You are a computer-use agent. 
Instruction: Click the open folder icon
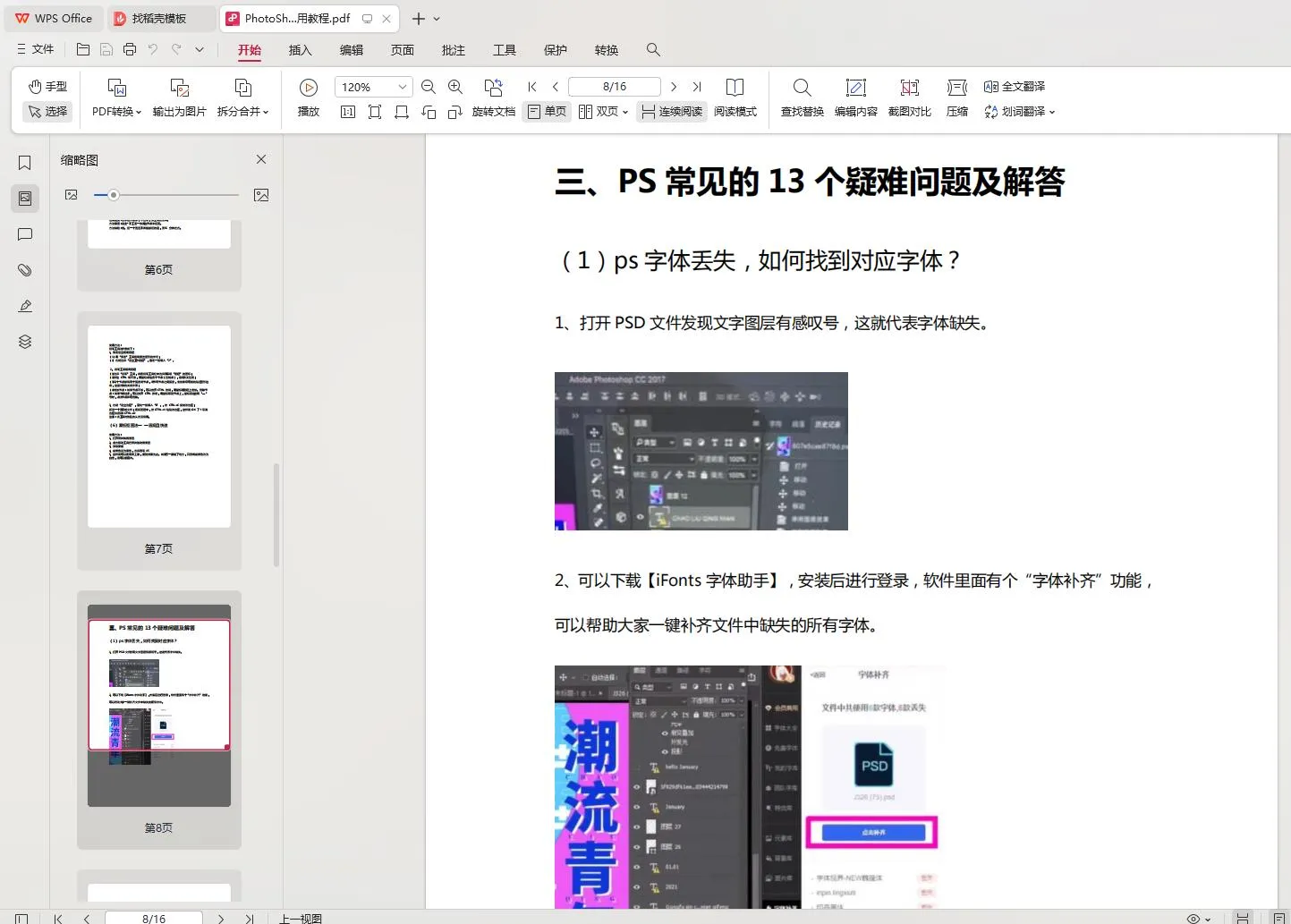click(x=83, y=49)
